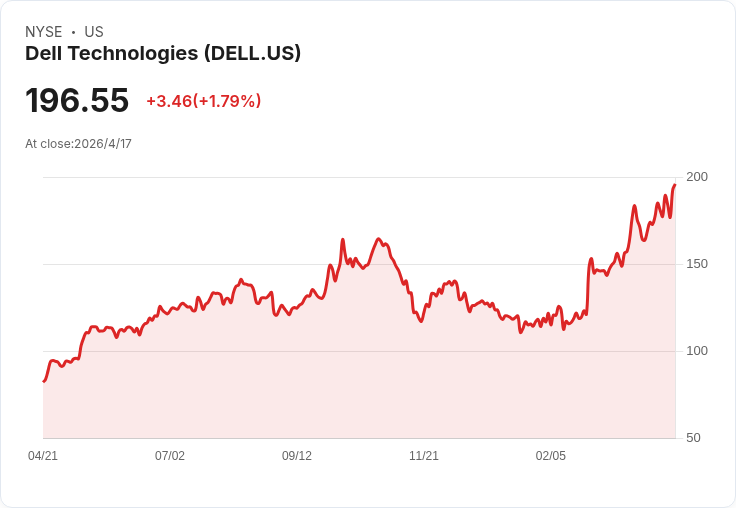Click the 150 horizontal gridline
Image resolution: width=736 pixels, height=508 pixels.
359,264
